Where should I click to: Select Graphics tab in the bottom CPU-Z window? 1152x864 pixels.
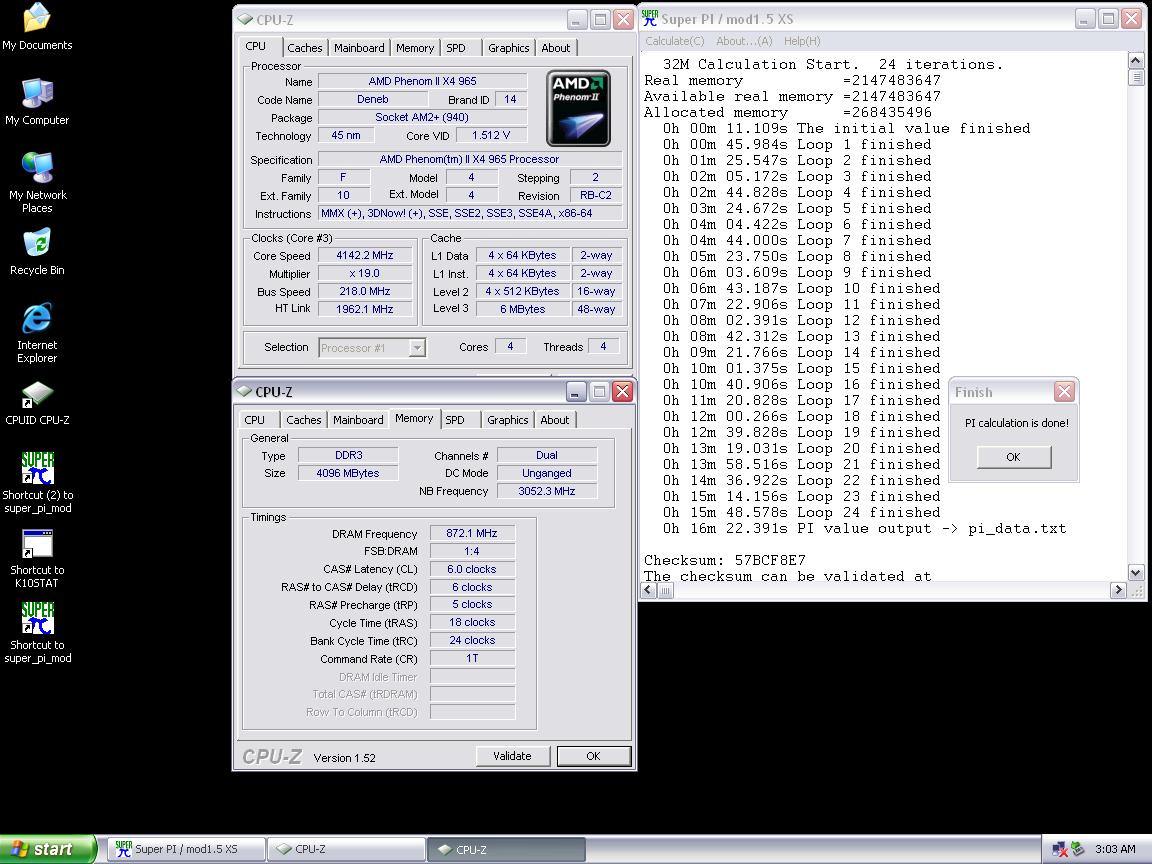click(x=508, y=420)
